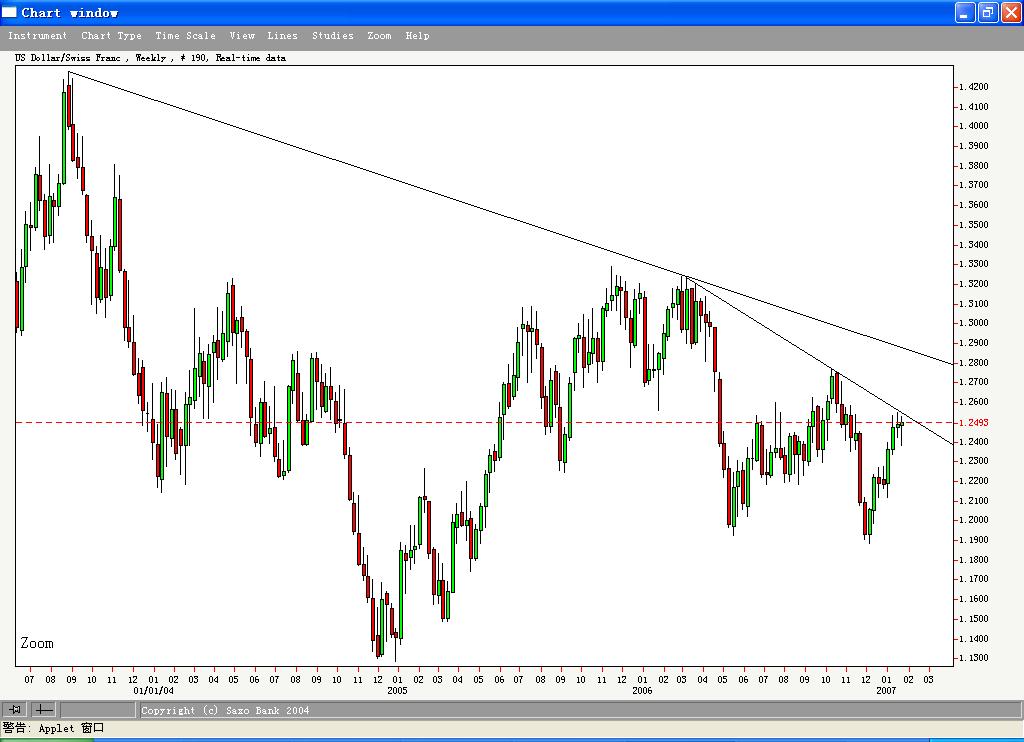This screenshot has height=742, width=1024.
Task: Open the View menu
Action: 242,35
